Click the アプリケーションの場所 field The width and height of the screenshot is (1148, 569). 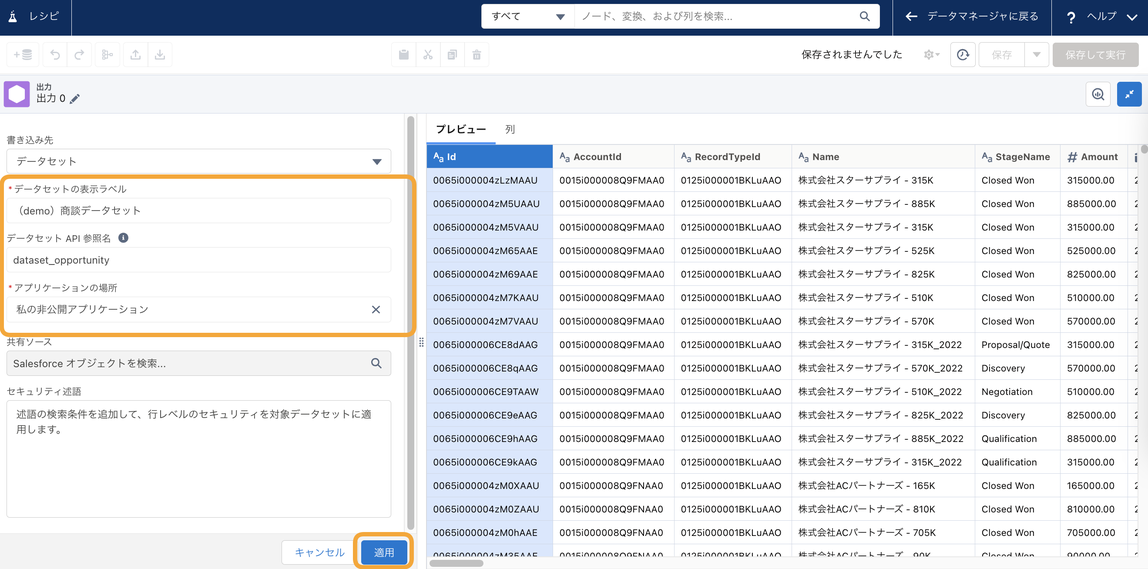[198, 310]
